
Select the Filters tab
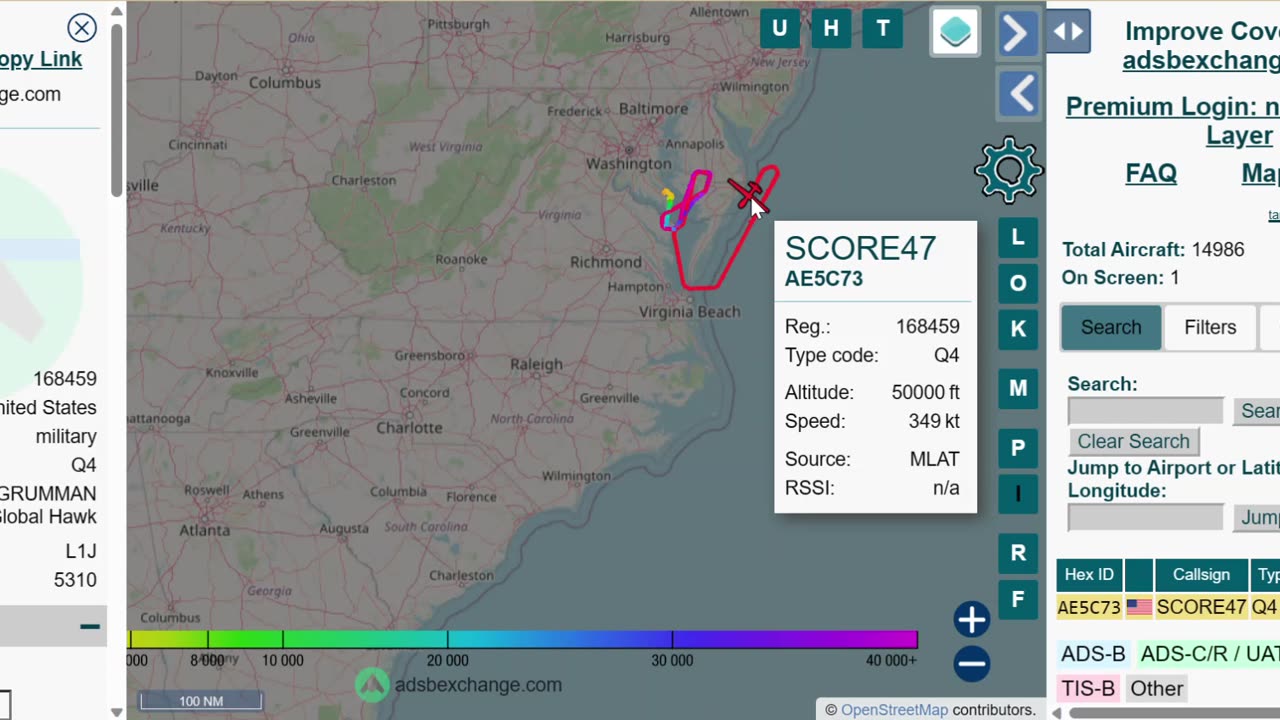[x=1210, y=327]
